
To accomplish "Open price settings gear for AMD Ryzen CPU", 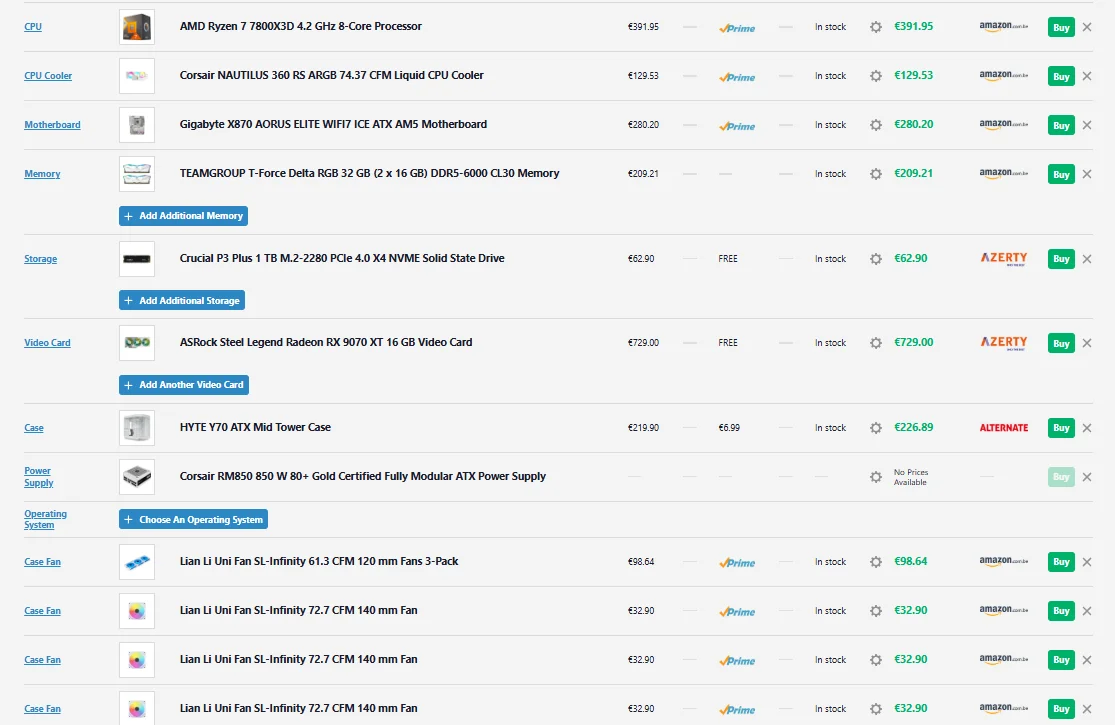I will 876,27.
